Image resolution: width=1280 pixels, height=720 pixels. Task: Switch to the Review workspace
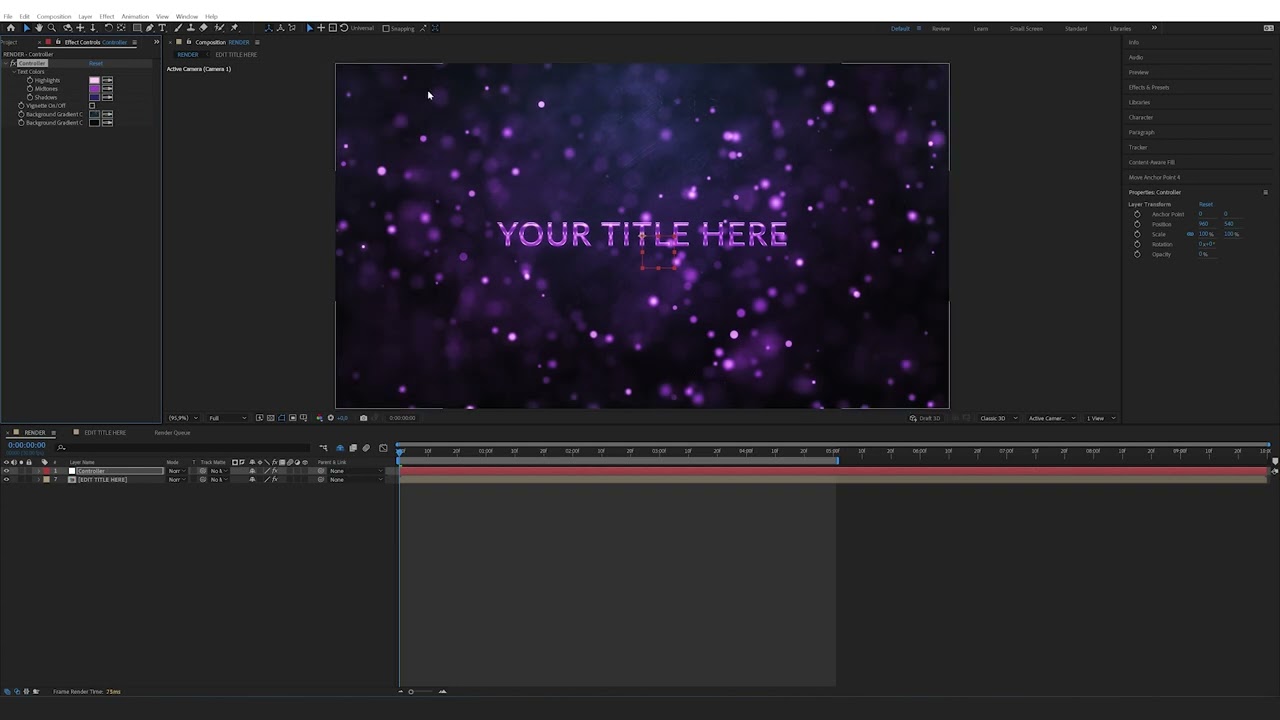click(x=941, y=28)
